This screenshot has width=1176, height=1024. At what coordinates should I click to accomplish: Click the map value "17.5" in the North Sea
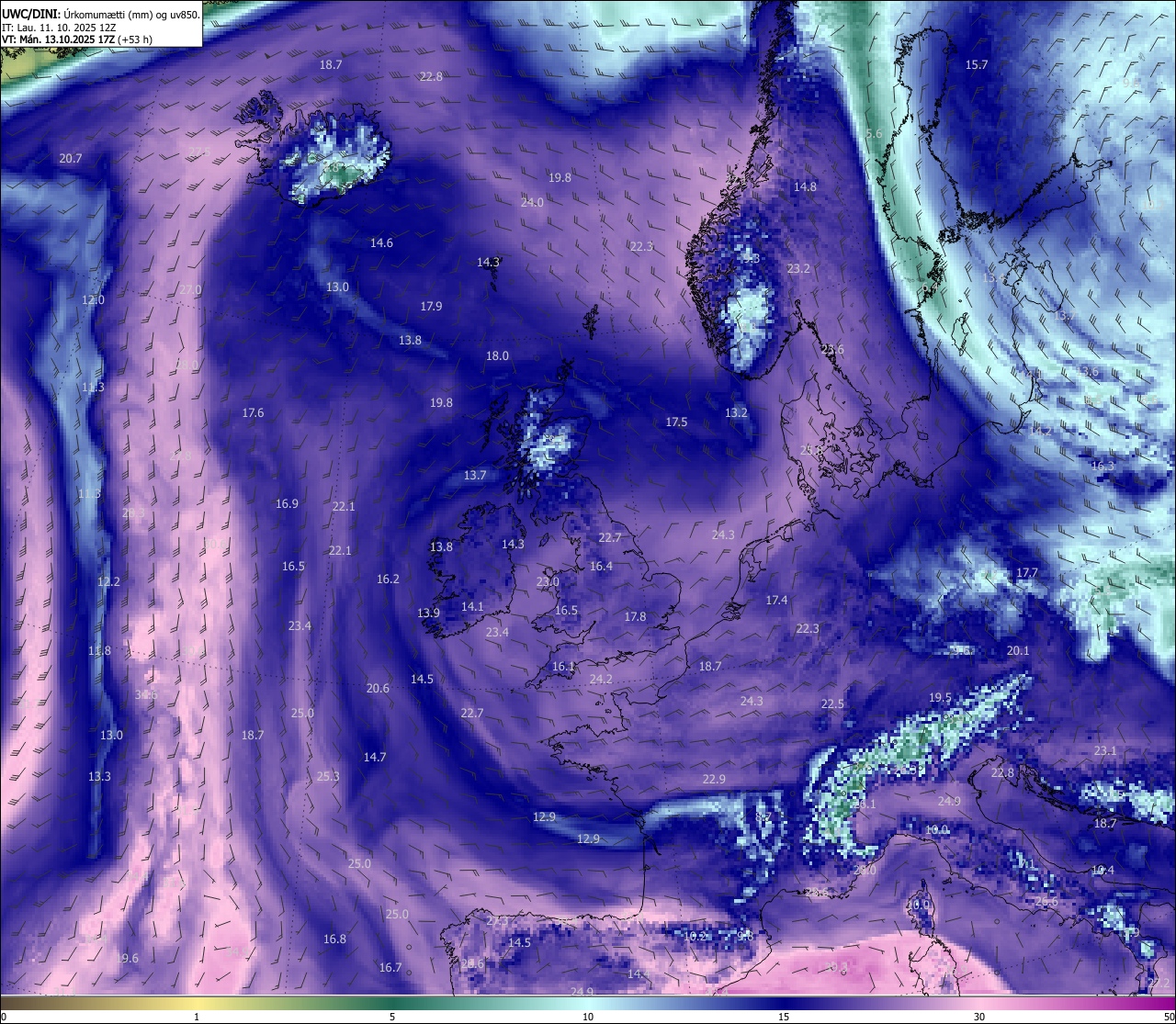tap(676, 422)
